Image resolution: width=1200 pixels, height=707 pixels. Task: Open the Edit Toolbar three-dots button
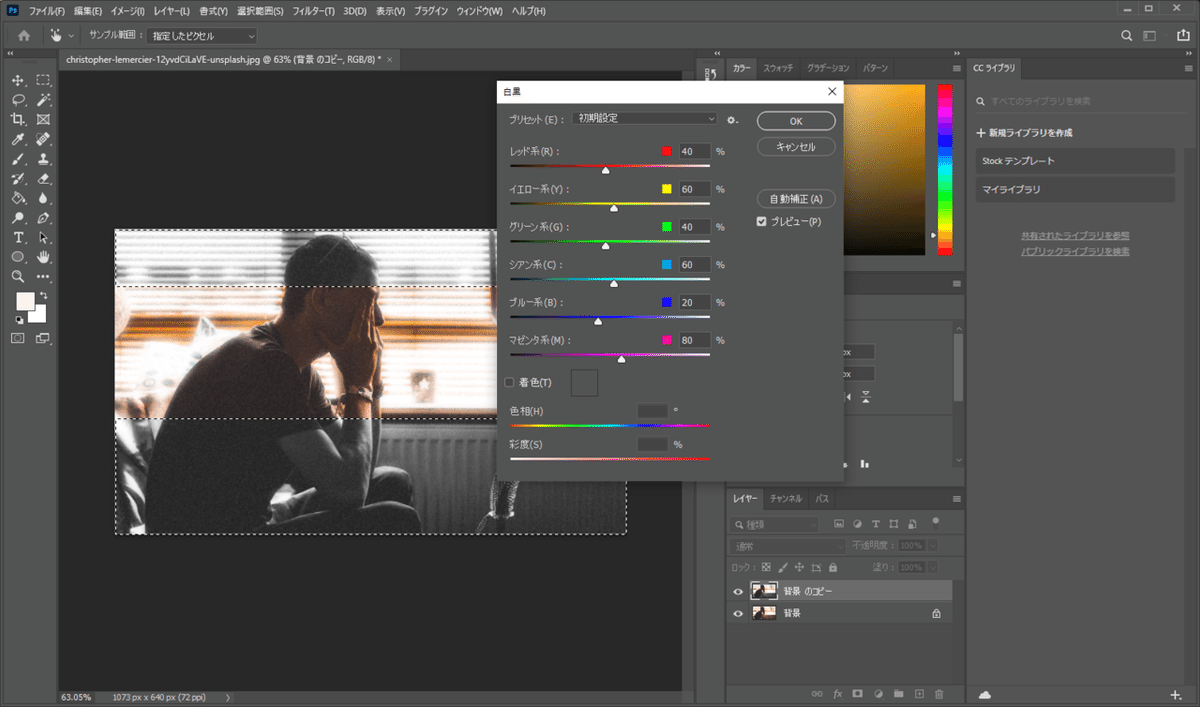[x=43, y=276]
